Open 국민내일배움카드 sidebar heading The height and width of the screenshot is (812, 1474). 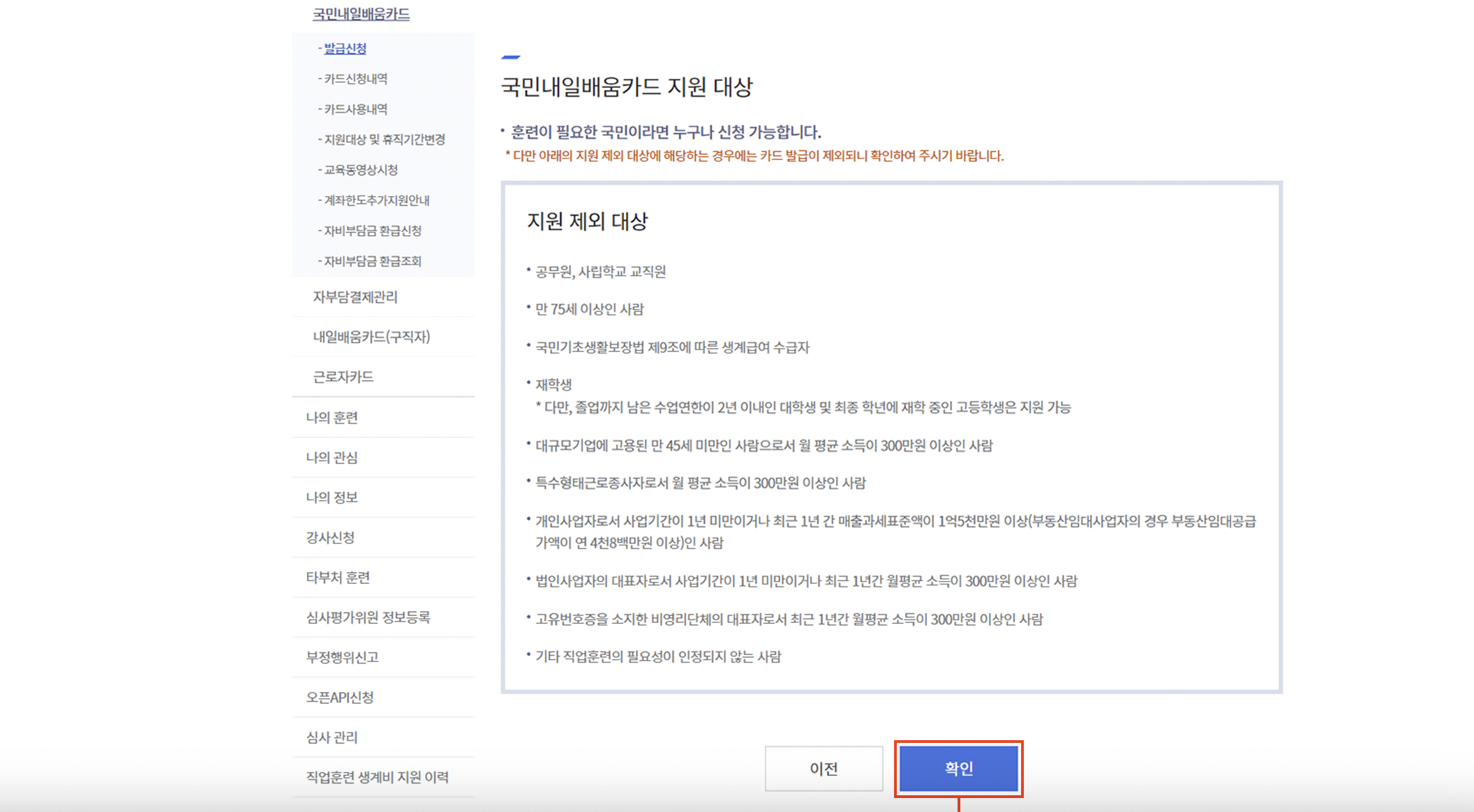pyautogui.click(x=361, y=14)
